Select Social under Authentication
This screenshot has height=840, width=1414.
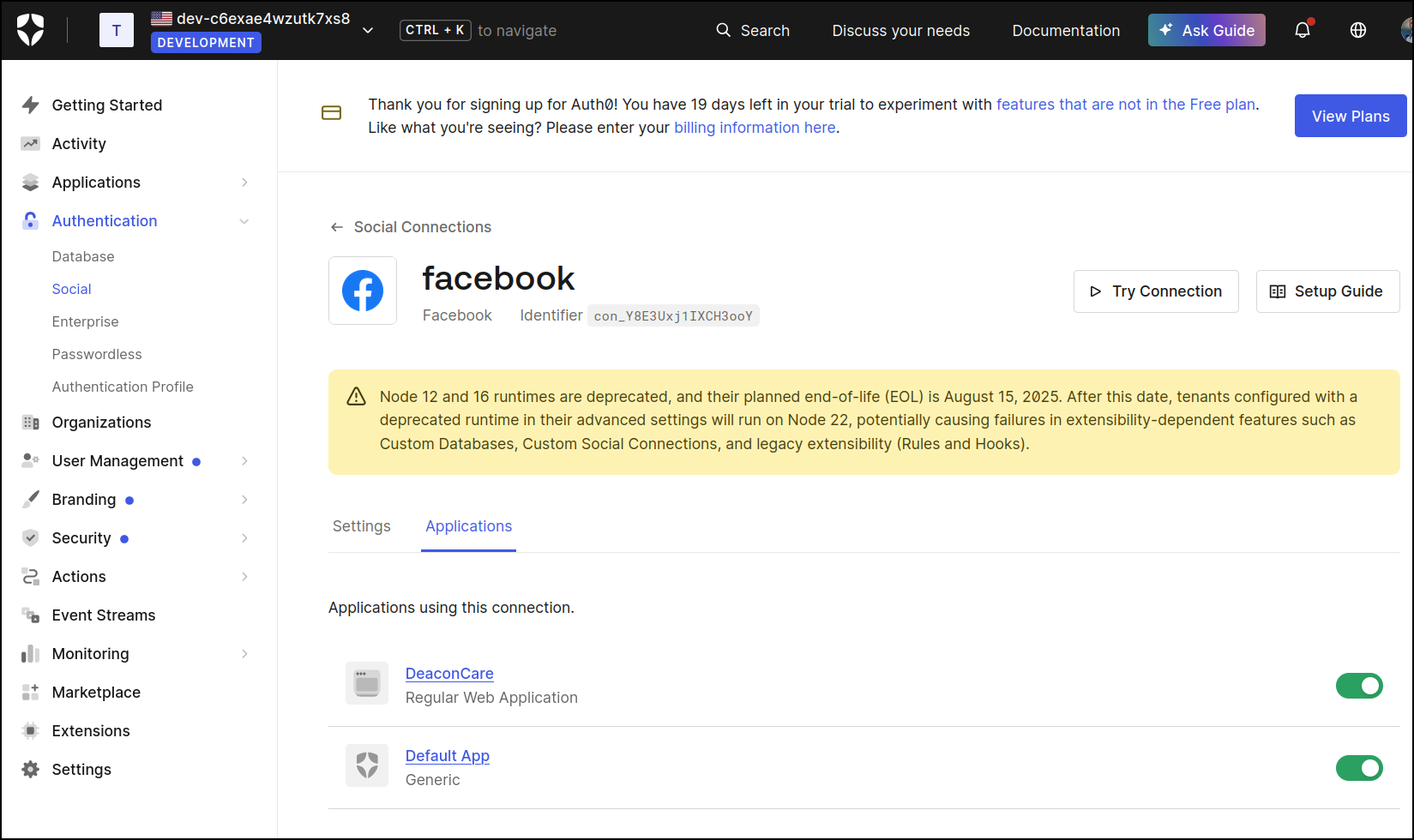[71, 289]
